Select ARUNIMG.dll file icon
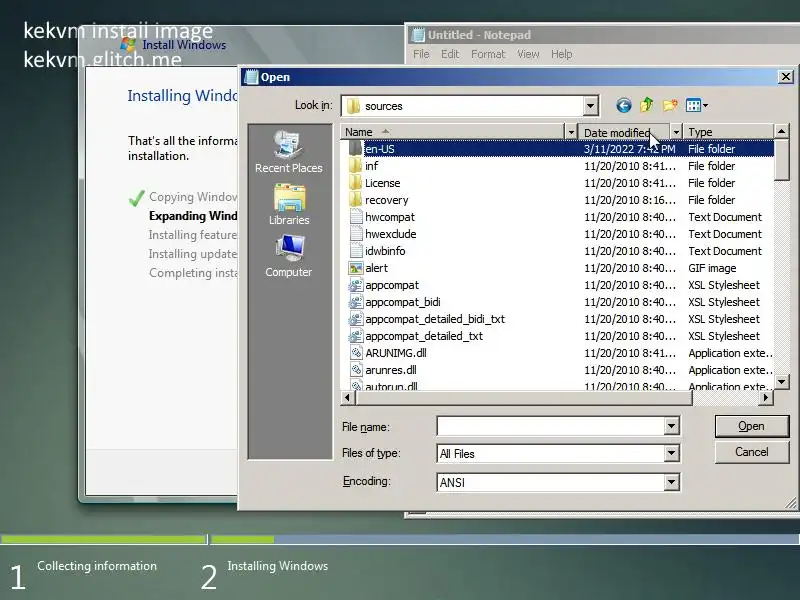The image size is (800, 600). click(356, 353)
